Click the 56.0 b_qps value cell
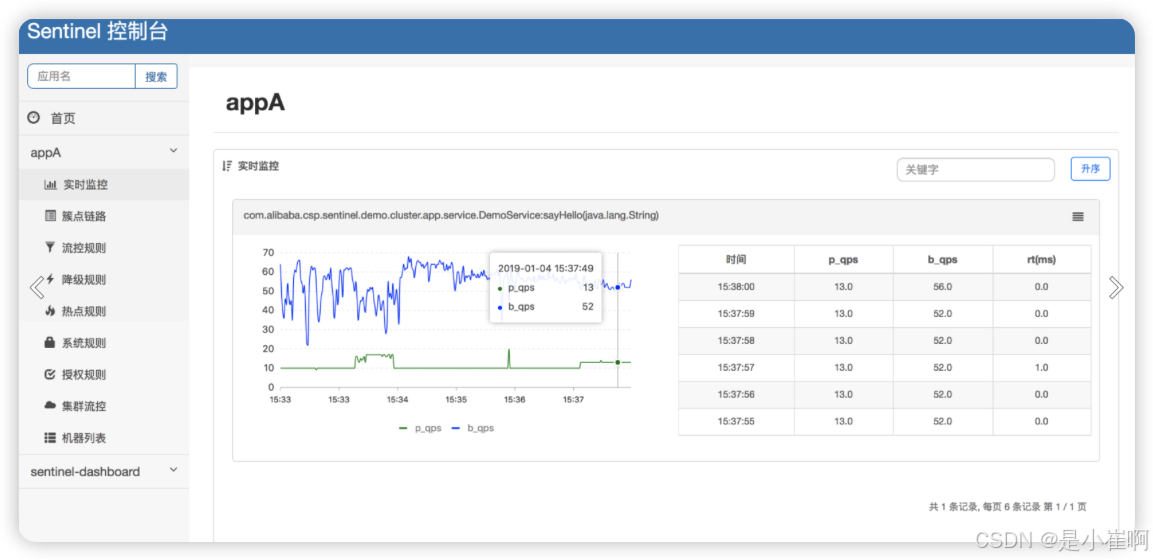1153x560 pixels. point(943,287)
